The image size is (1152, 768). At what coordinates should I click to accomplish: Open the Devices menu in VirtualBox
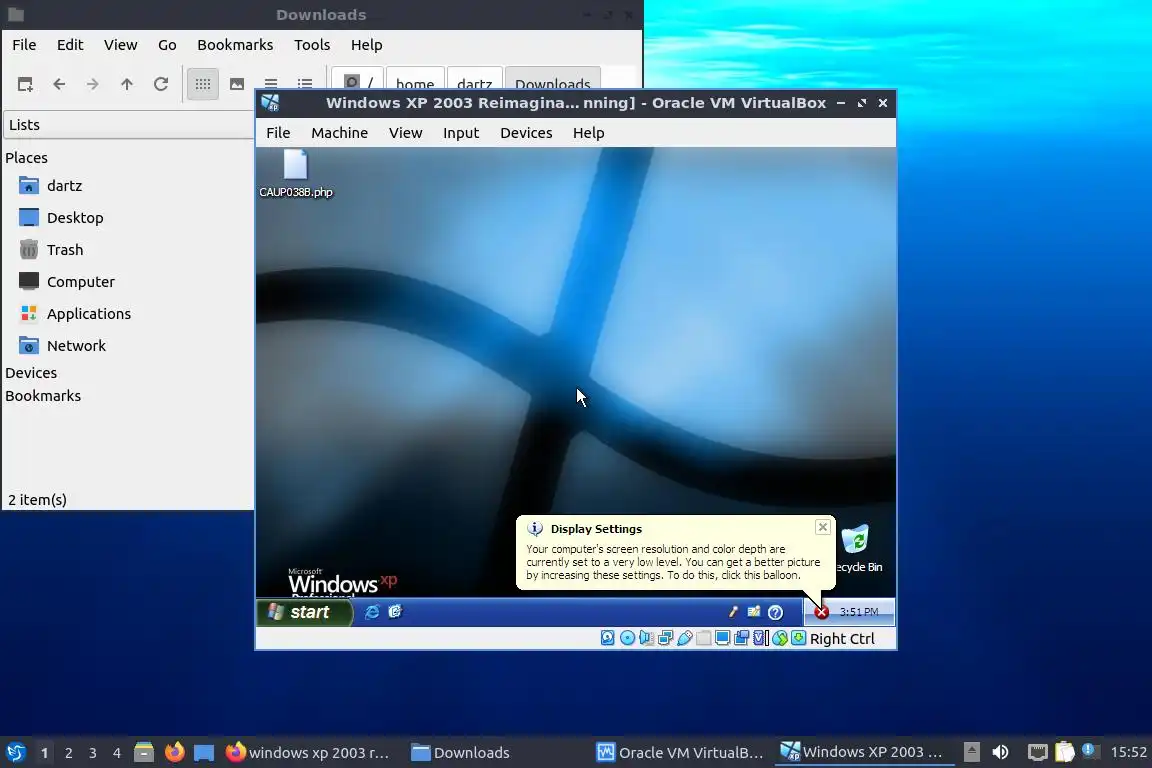pyautogui.click(x=526, y=133)
